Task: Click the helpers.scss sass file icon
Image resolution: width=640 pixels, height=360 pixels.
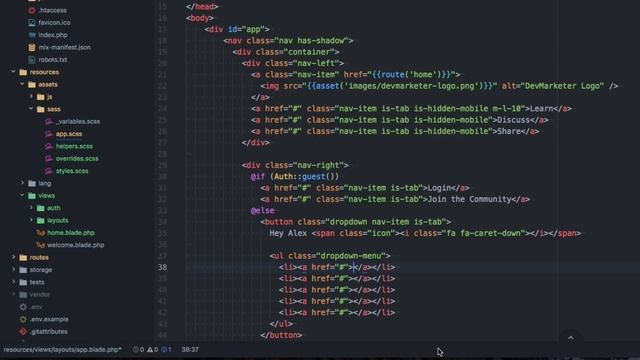Action: pyautogui.click(x=49, y=146)
